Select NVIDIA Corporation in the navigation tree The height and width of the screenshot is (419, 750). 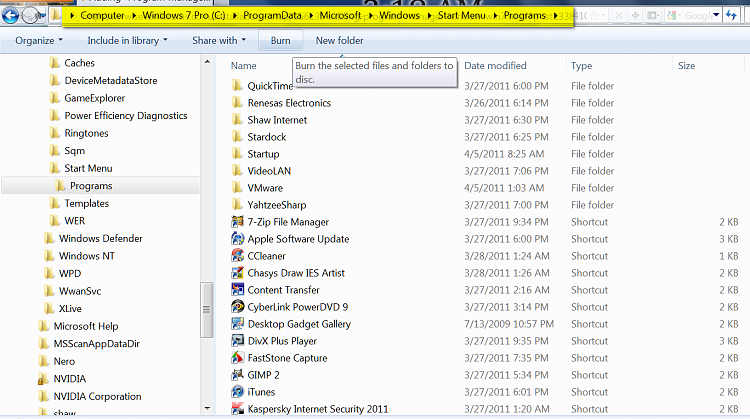point(97,397)
